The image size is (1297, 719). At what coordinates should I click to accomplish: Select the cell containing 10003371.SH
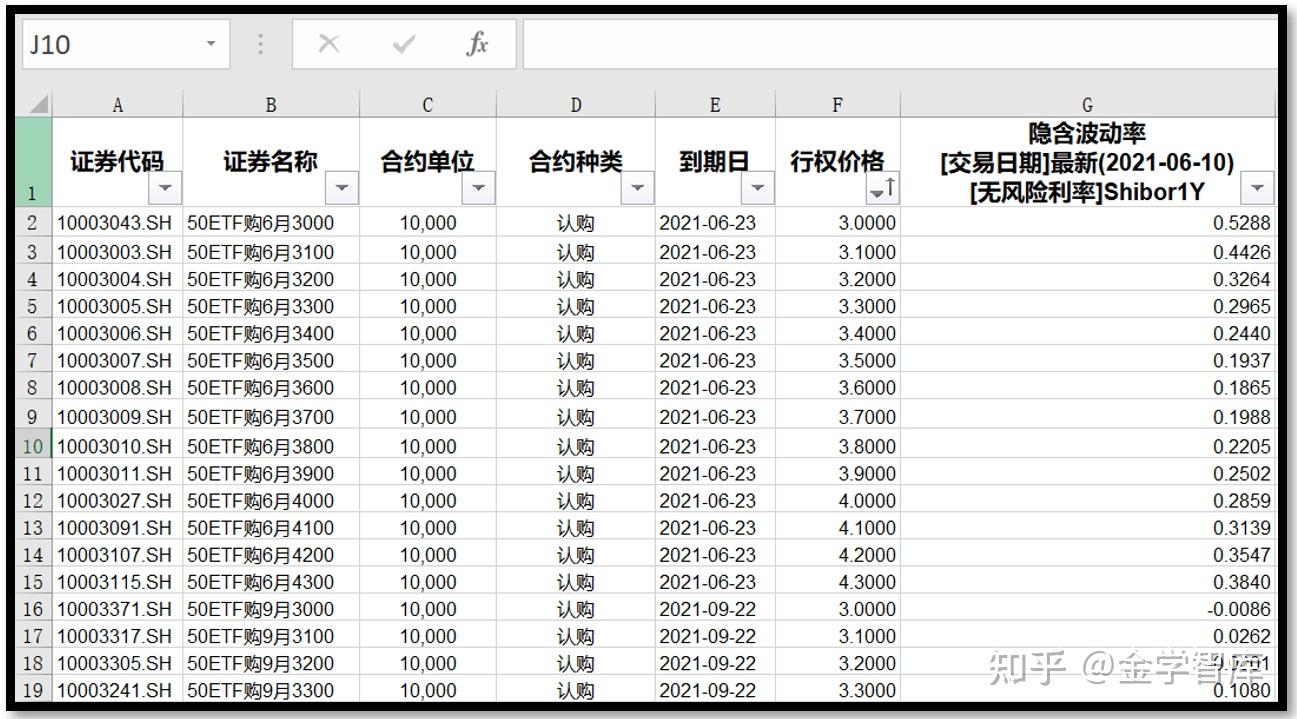pos(117,609)
